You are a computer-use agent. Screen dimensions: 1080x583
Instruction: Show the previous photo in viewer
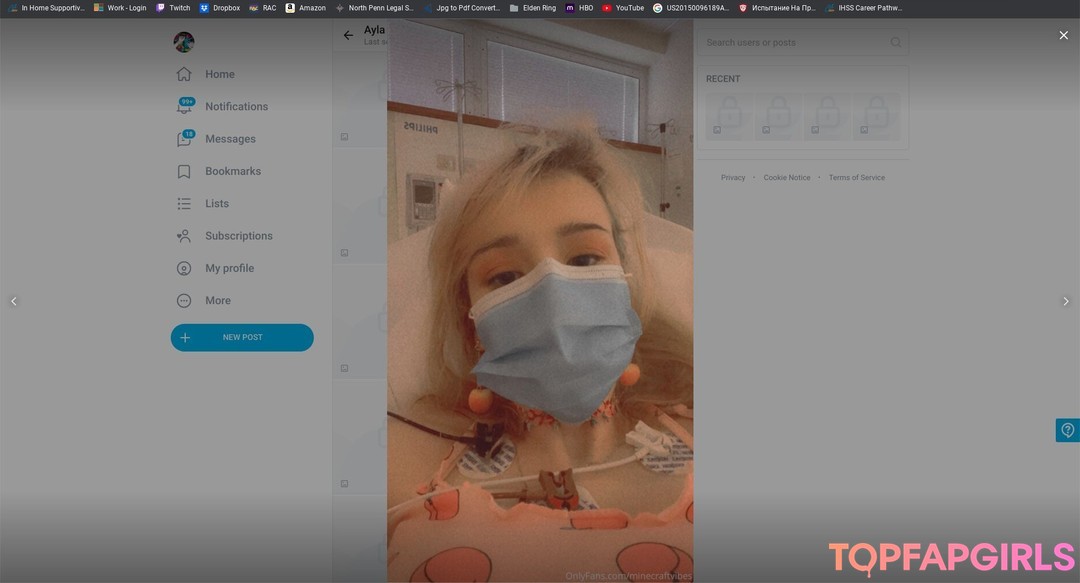(x=14, y=301)
